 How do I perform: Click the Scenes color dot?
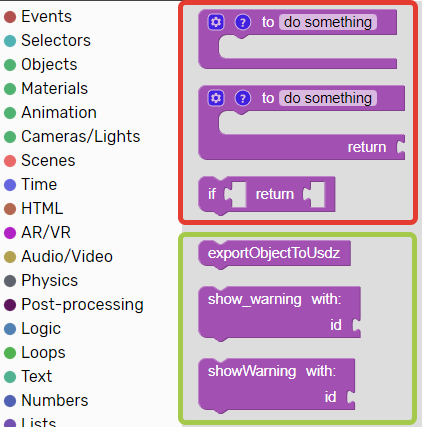coord(10,161)
